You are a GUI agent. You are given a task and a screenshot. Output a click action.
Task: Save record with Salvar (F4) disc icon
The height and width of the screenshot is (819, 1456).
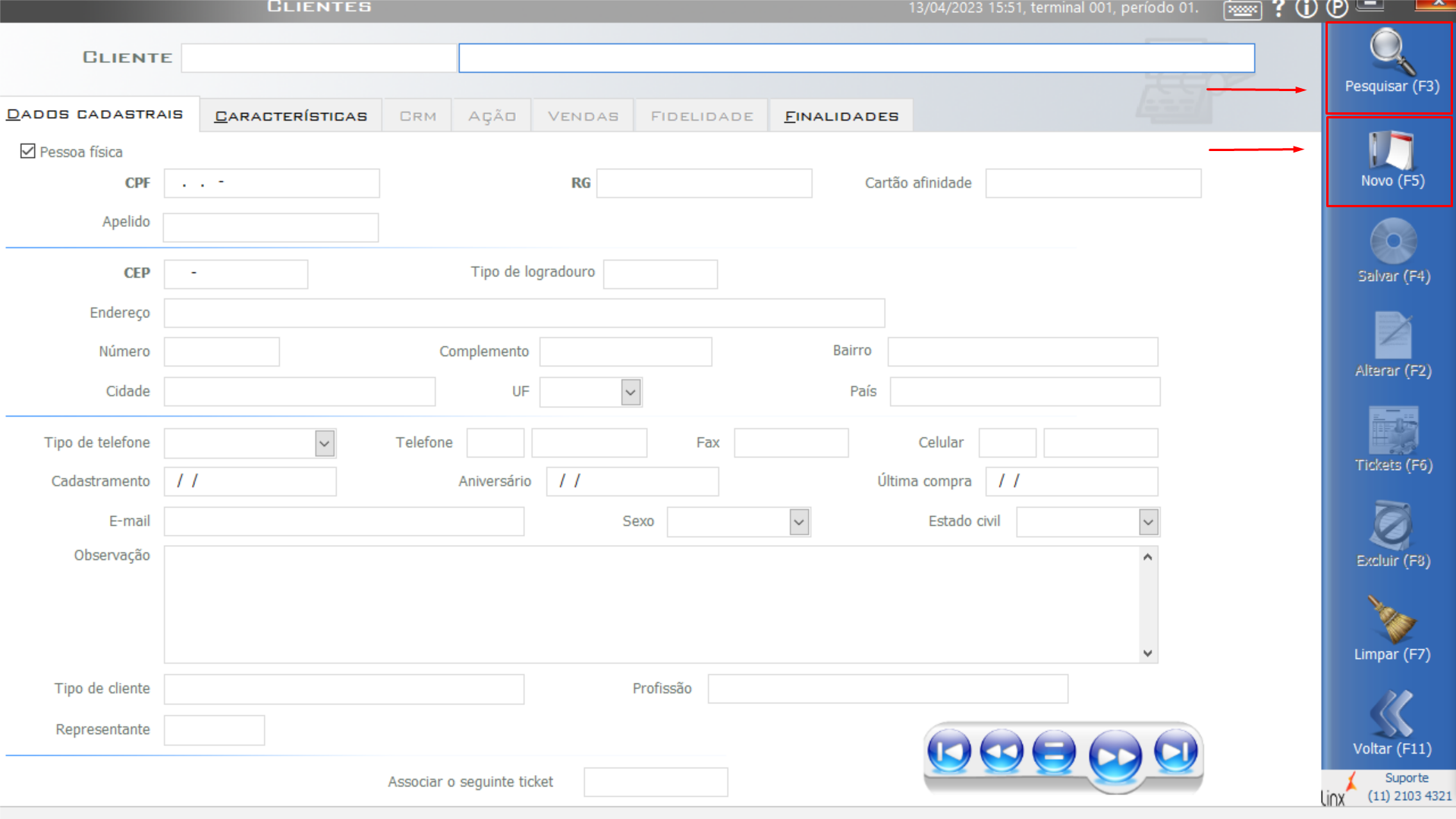pos(1393,241)
